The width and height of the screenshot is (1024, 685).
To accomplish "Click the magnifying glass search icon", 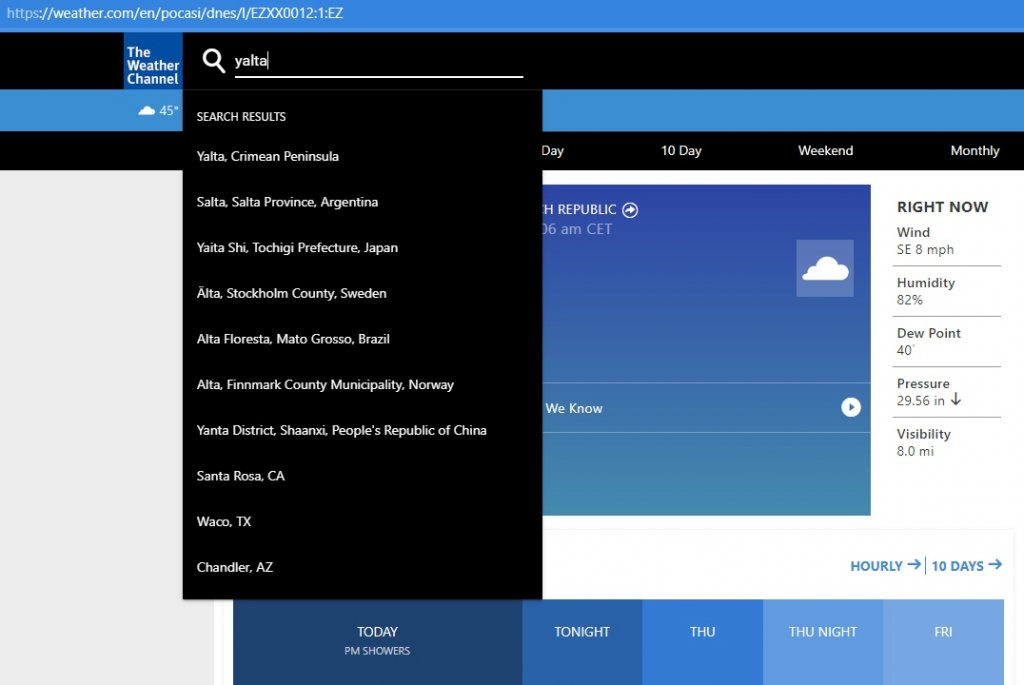I will (x=213, y=61).
